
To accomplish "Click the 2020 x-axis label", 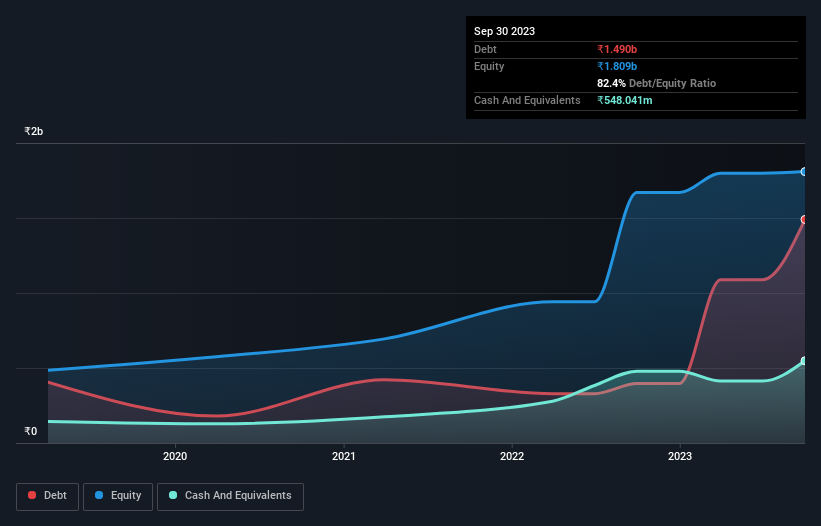I will [175, 456].
